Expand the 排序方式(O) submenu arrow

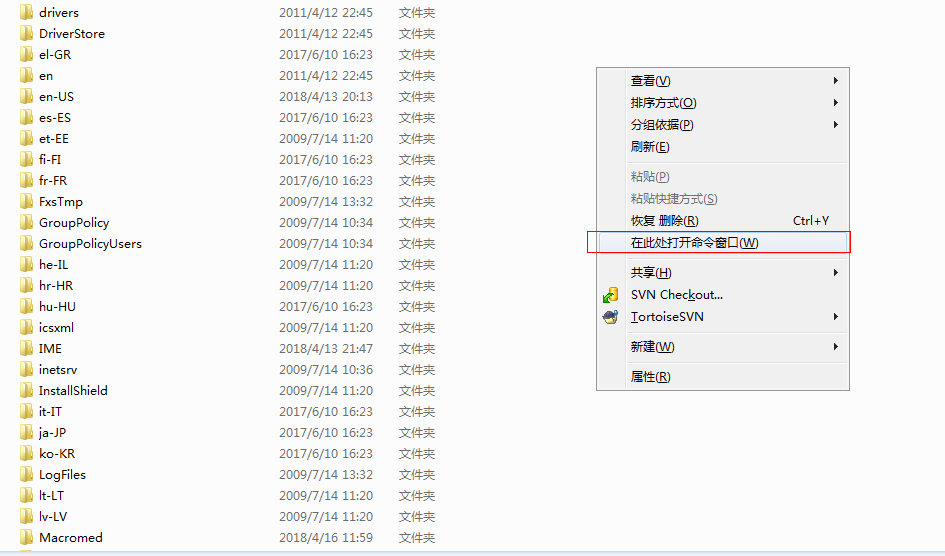click(835, 103)
